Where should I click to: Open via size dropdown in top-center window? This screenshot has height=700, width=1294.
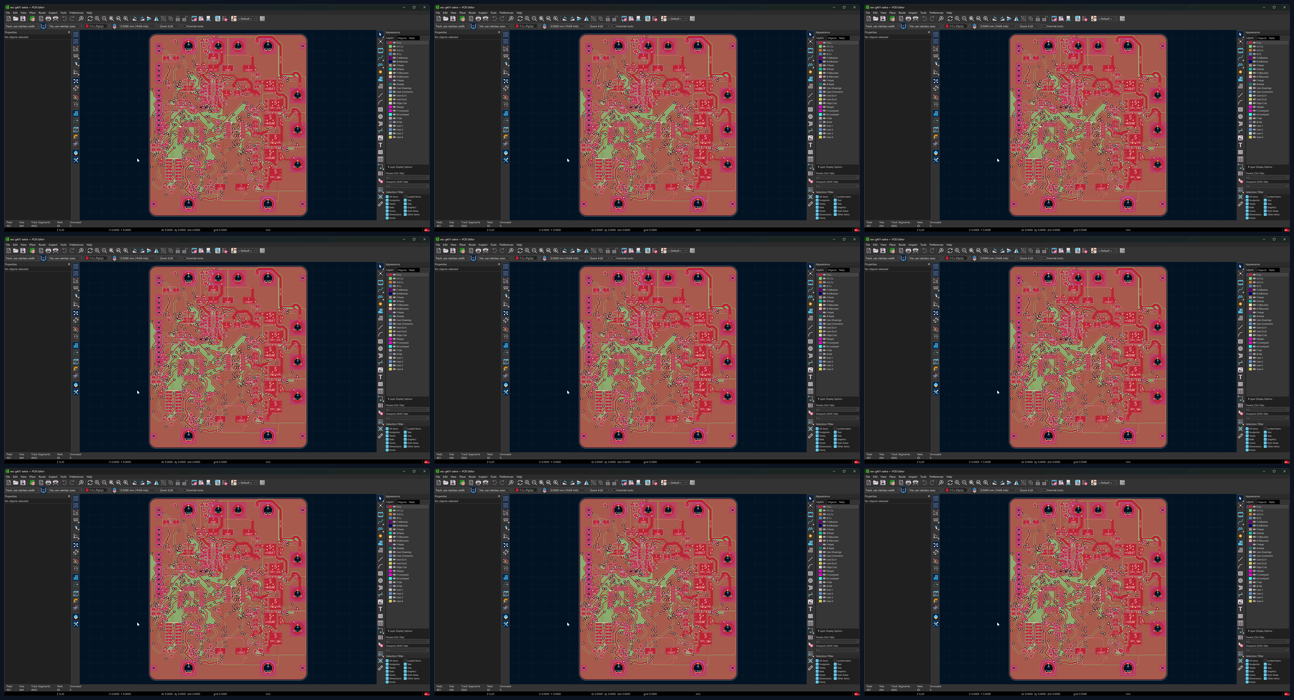click(x=496, y=26)
